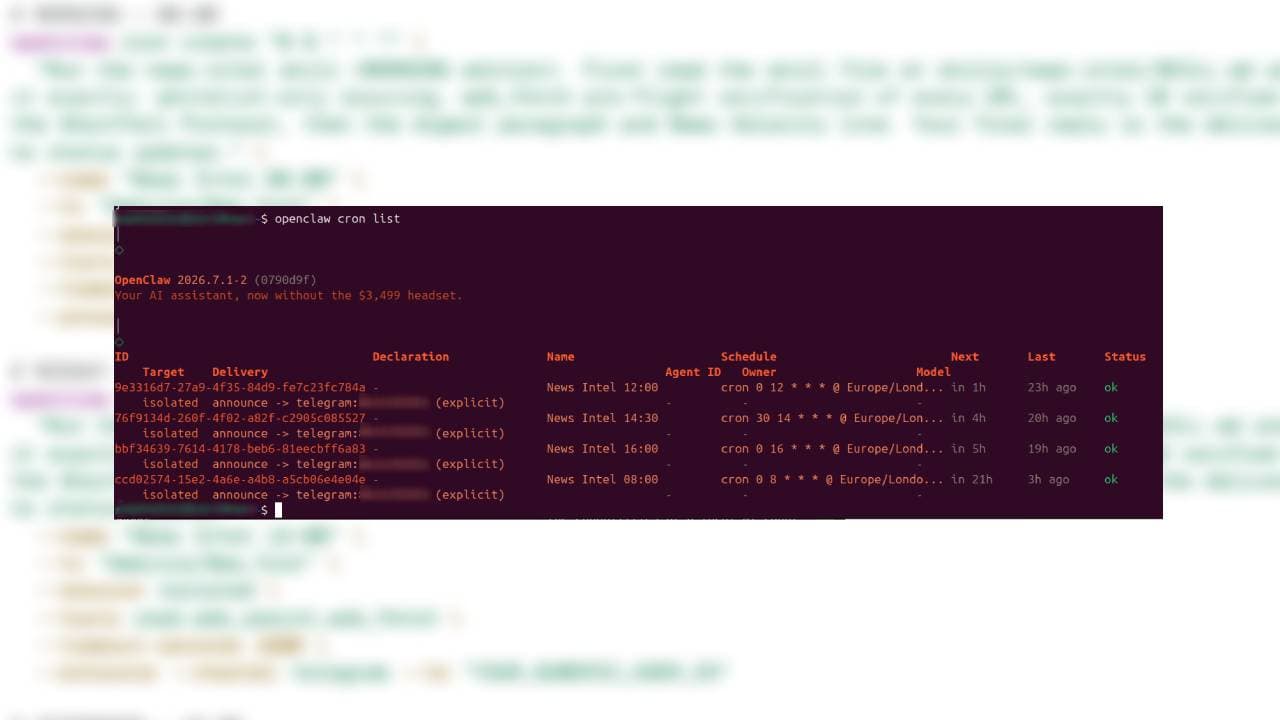Click the 'Agent ID' column header
The height and width of the screenshot is (720, 1280).
click(x=693, y=372)
